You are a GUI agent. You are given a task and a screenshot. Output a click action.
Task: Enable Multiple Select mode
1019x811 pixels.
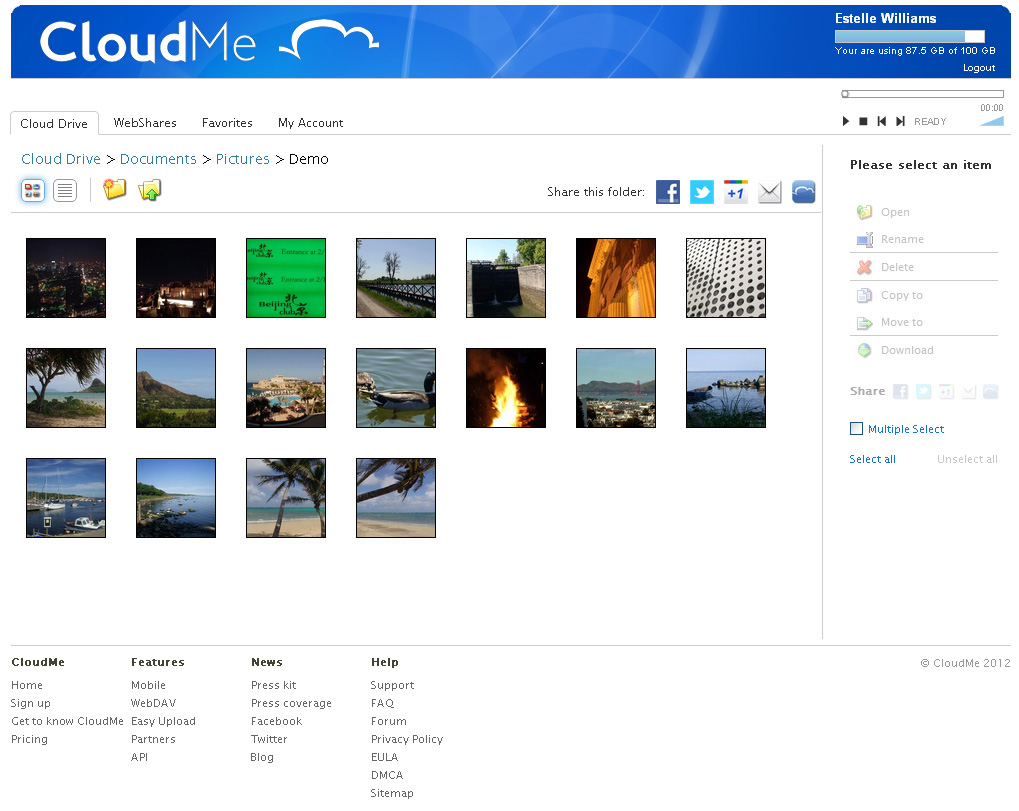(856, 428)
